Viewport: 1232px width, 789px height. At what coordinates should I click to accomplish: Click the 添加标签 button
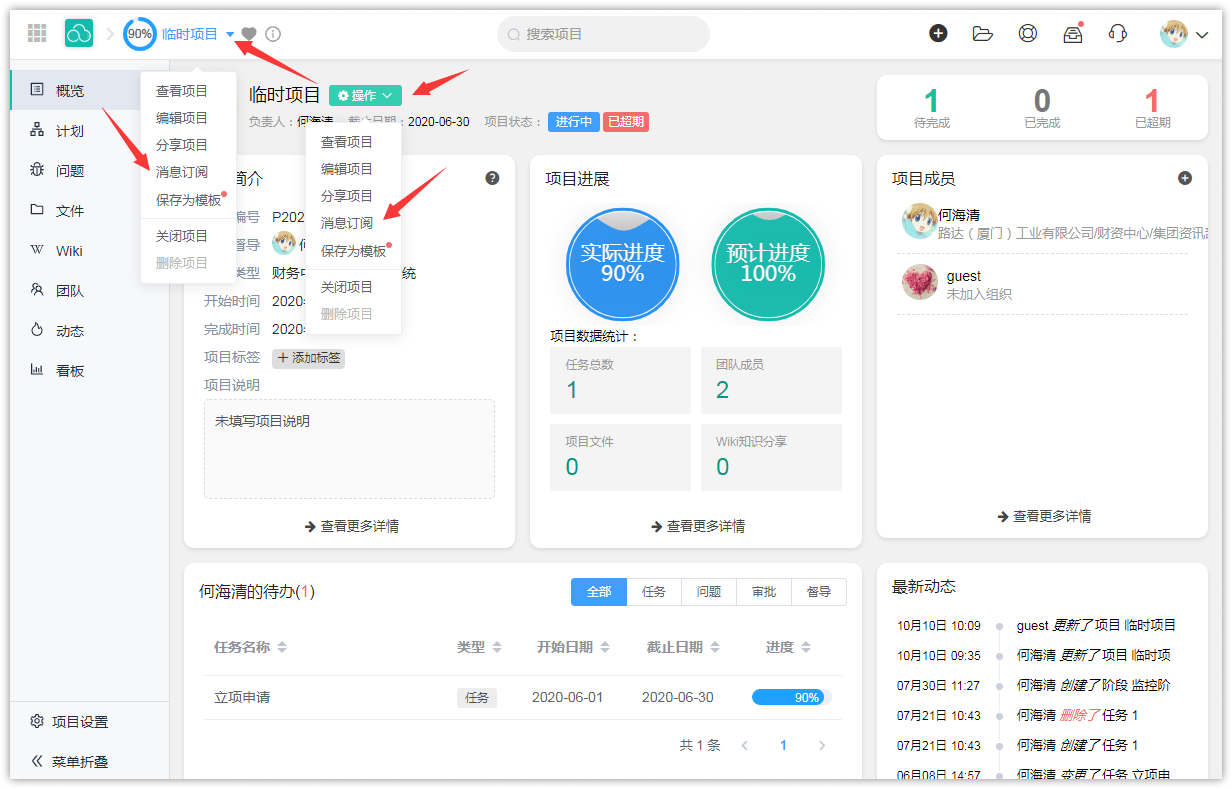pyautogui.click(x=308, y=358)
